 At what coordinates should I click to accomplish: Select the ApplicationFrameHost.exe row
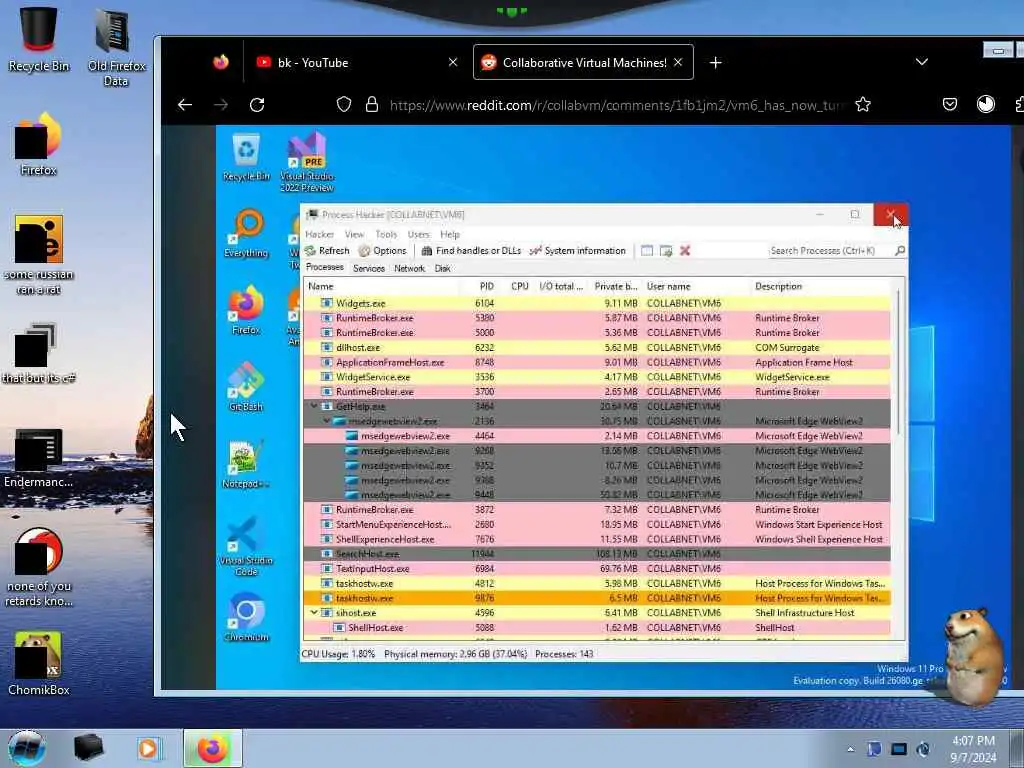click(598, 362)
